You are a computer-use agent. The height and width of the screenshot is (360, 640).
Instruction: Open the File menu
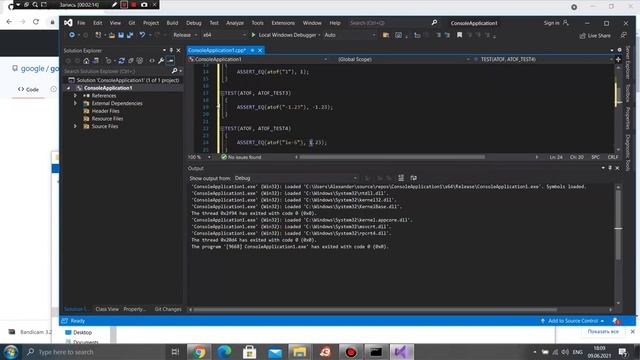point(81,23)
